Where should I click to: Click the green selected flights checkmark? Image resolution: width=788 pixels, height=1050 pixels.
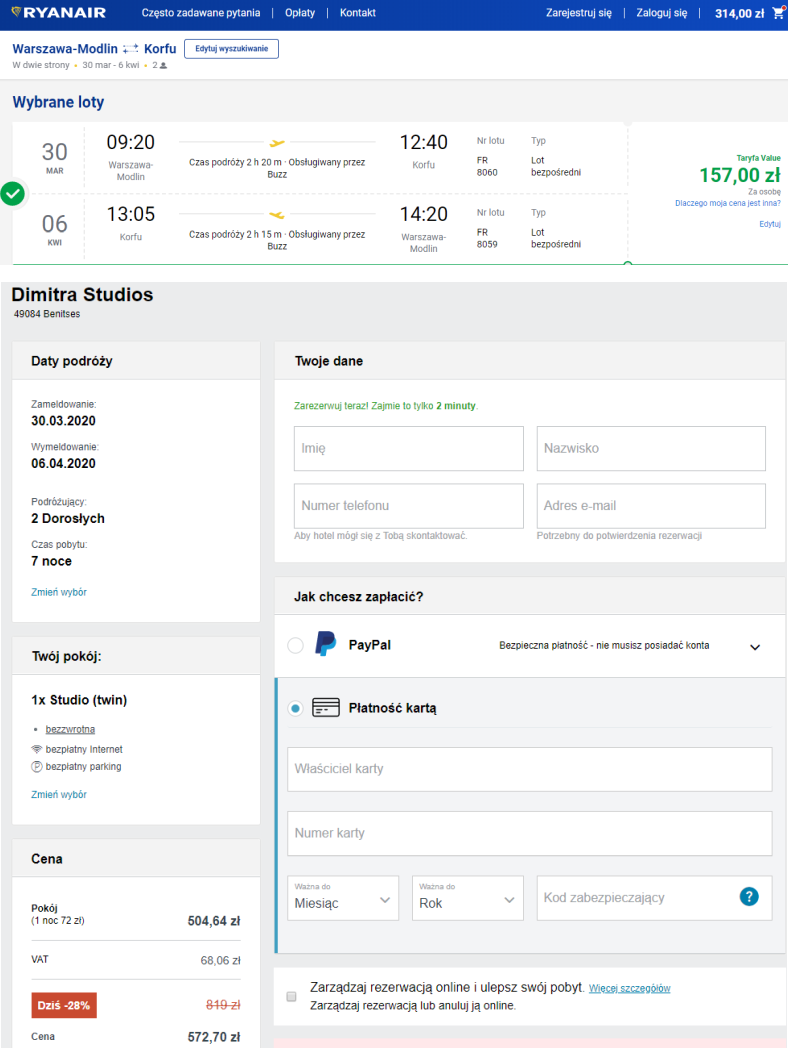tap(13, 194)
